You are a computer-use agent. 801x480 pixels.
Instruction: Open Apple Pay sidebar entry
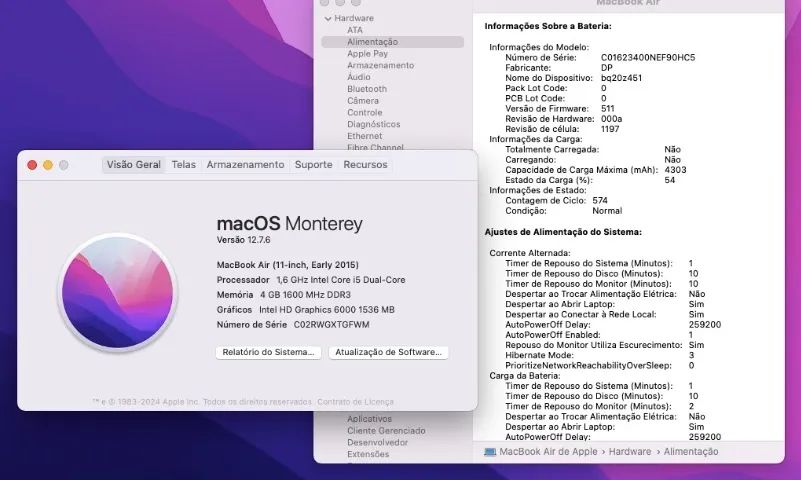pos(367,54)
